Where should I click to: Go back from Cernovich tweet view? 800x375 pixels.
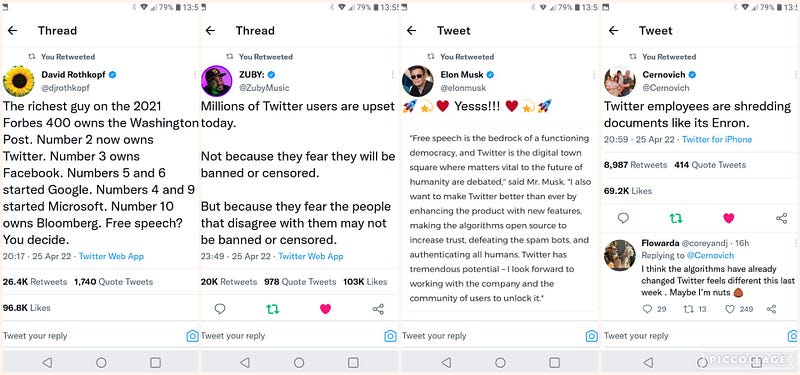613,31
